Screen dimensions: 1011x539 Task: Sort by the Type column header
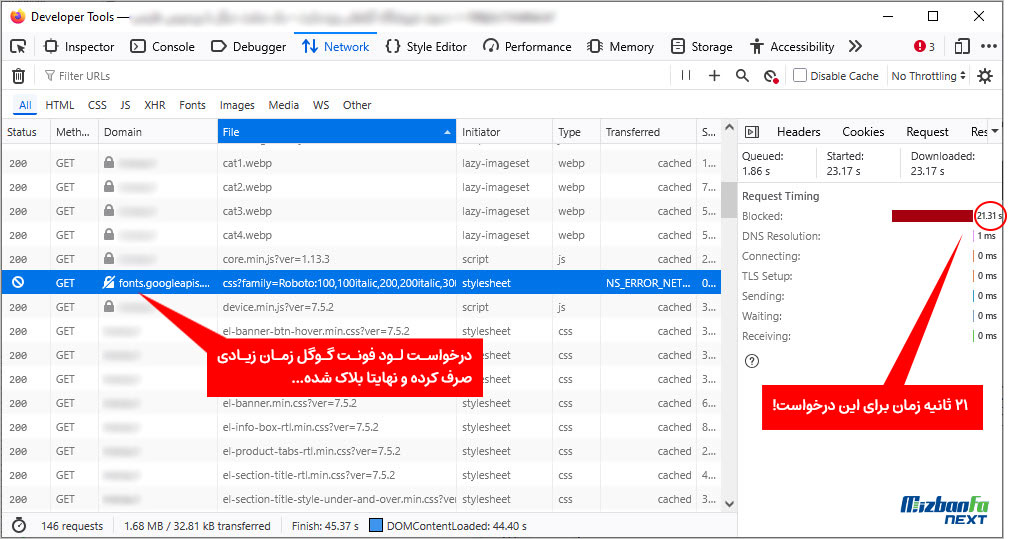576,132
